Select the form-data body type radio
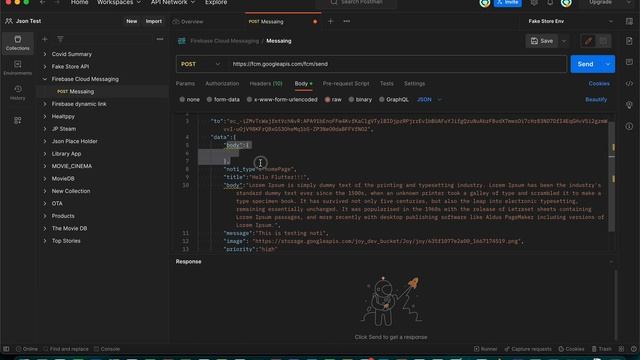The height and width of the screenshot is (360, 640). pyautogui.click(x=209, y=100)
